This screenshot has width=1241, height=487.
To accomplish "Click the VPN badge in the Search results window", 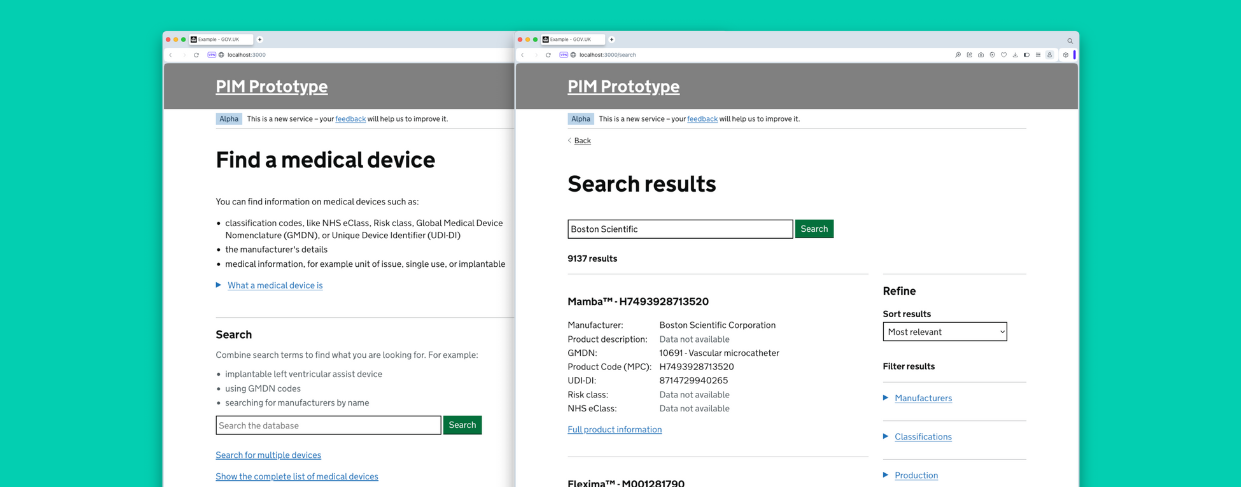I will tap(563, 55).
